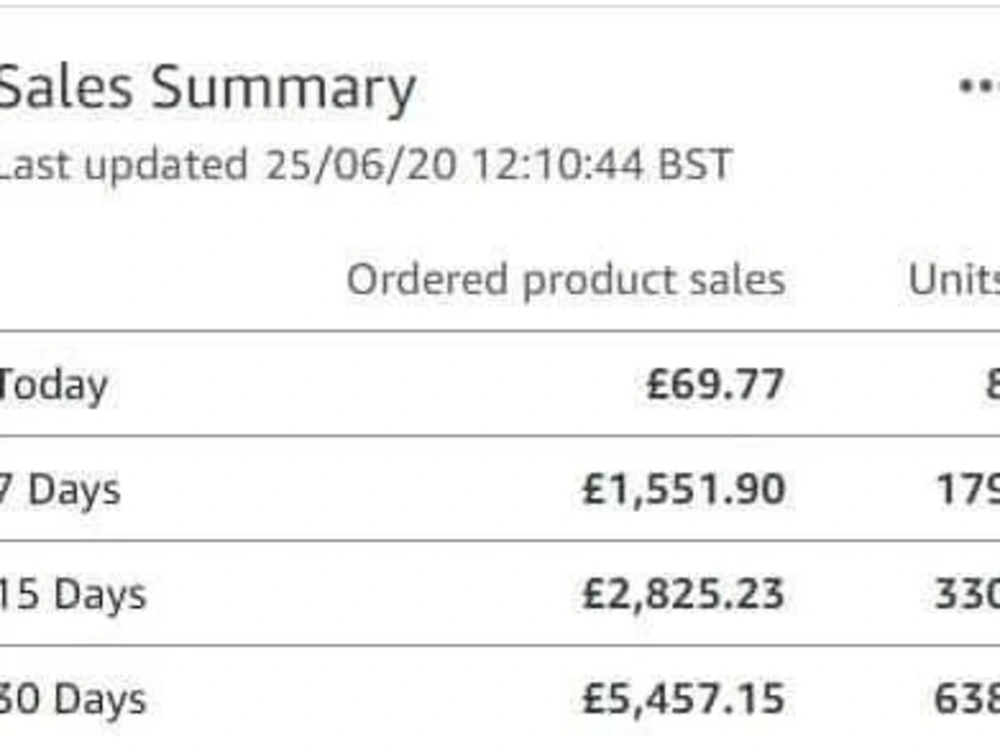Select the Last updated timestamp text

[365, 165]
